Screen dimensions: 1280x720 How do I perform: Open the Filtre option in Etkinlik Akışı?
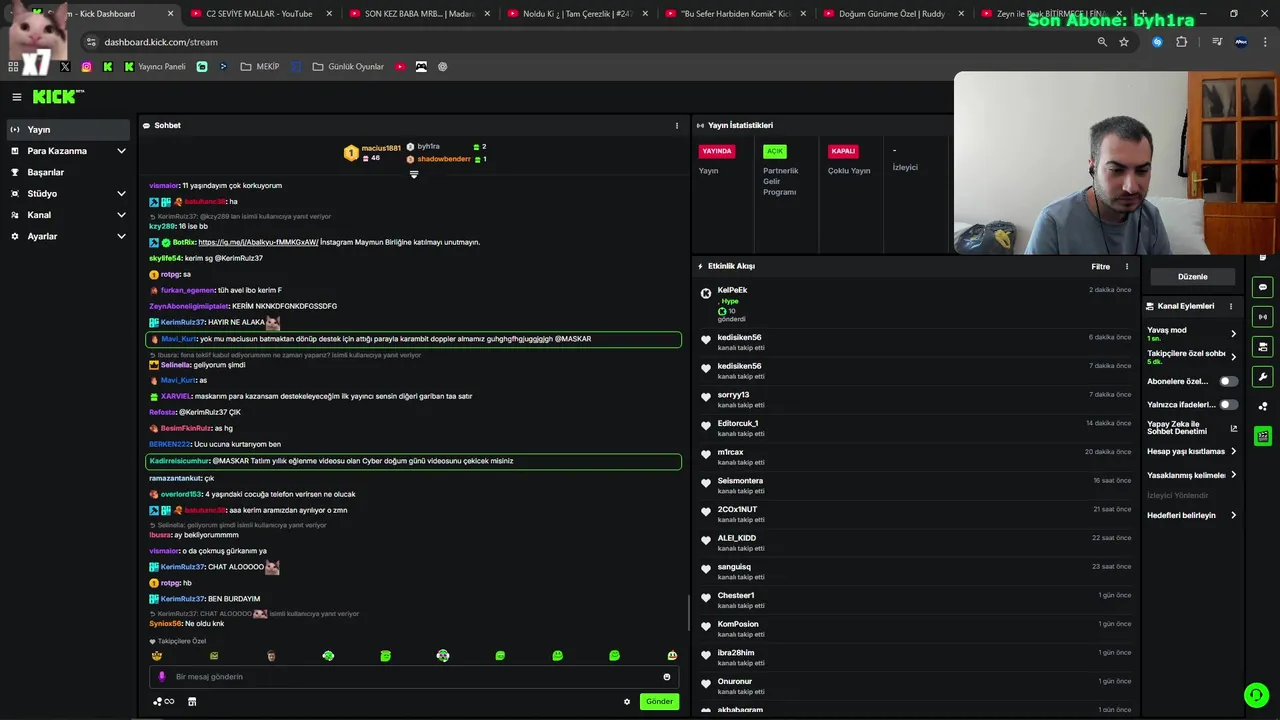[1101, 267]
